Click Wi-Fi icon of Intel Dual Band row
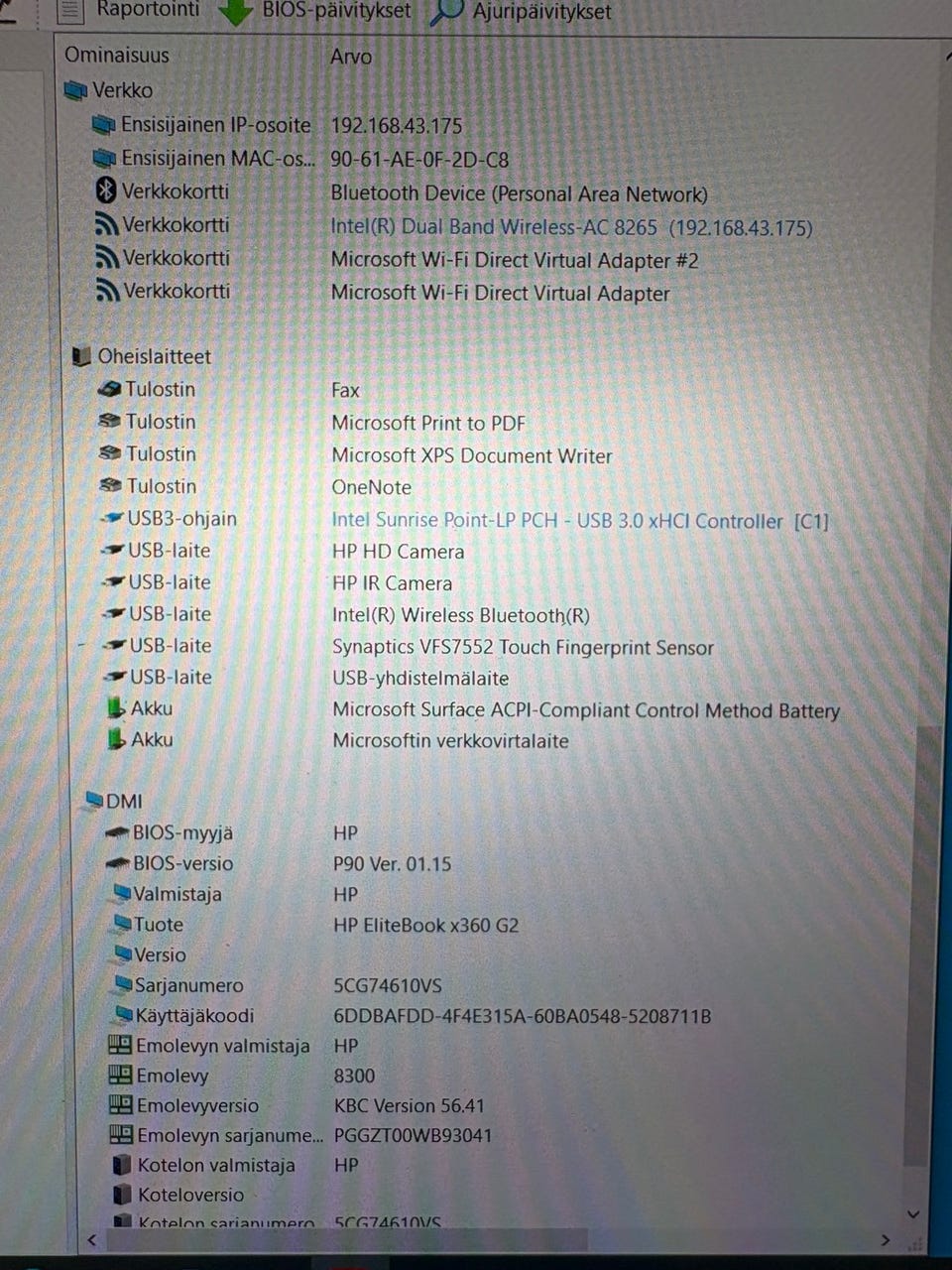The height and width of the screenshot is (1270, 952). (x=107, y=225)
